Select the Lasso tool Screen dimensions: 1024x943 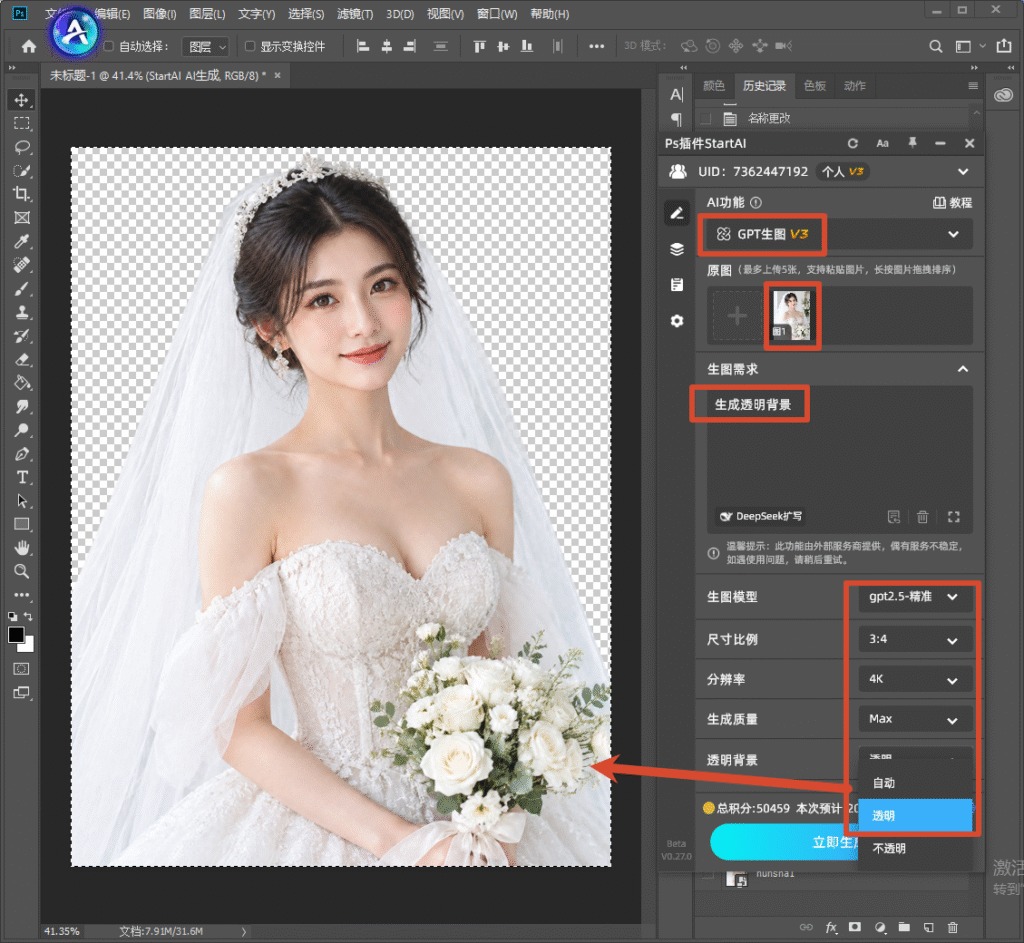[x=22, y=147]
